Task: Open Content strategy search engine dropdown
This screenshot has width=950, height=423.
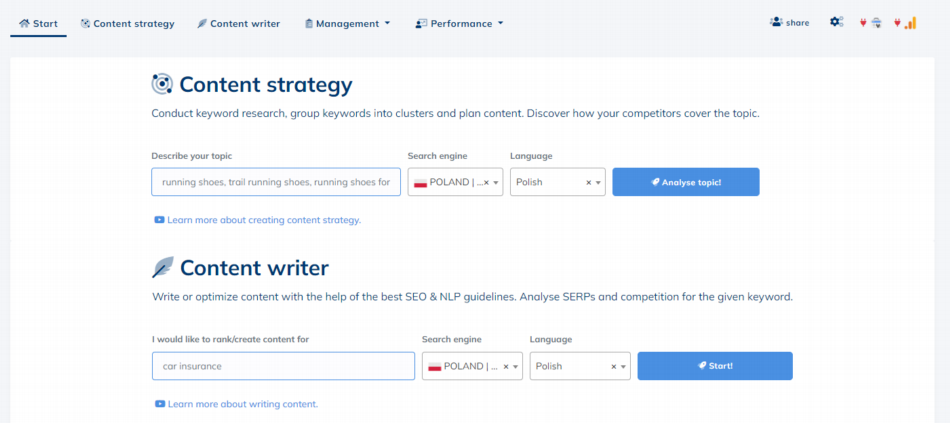Action: (x=497, y=183)
